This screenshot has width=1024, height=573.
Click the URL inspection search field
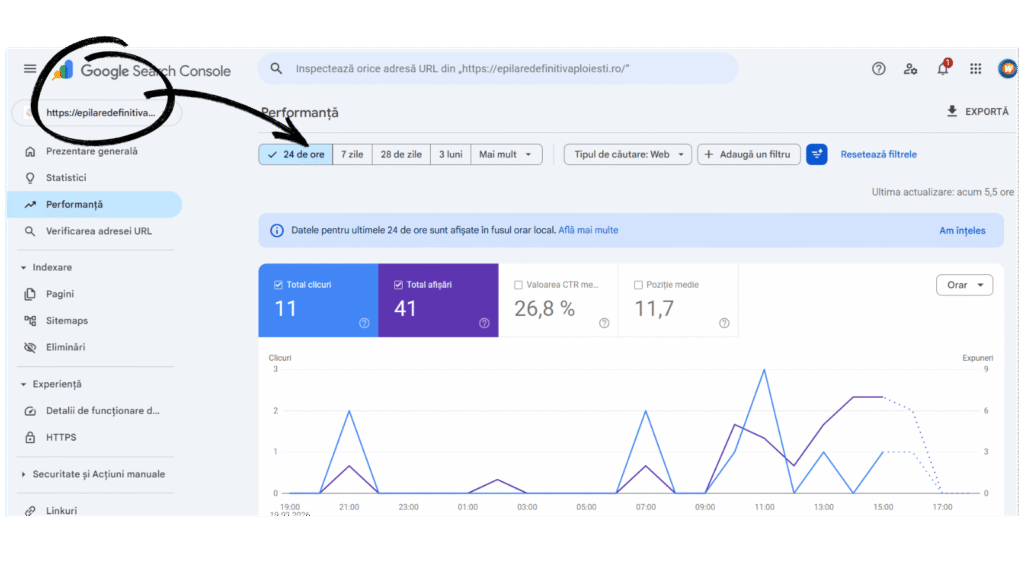(x=500, y=69)
